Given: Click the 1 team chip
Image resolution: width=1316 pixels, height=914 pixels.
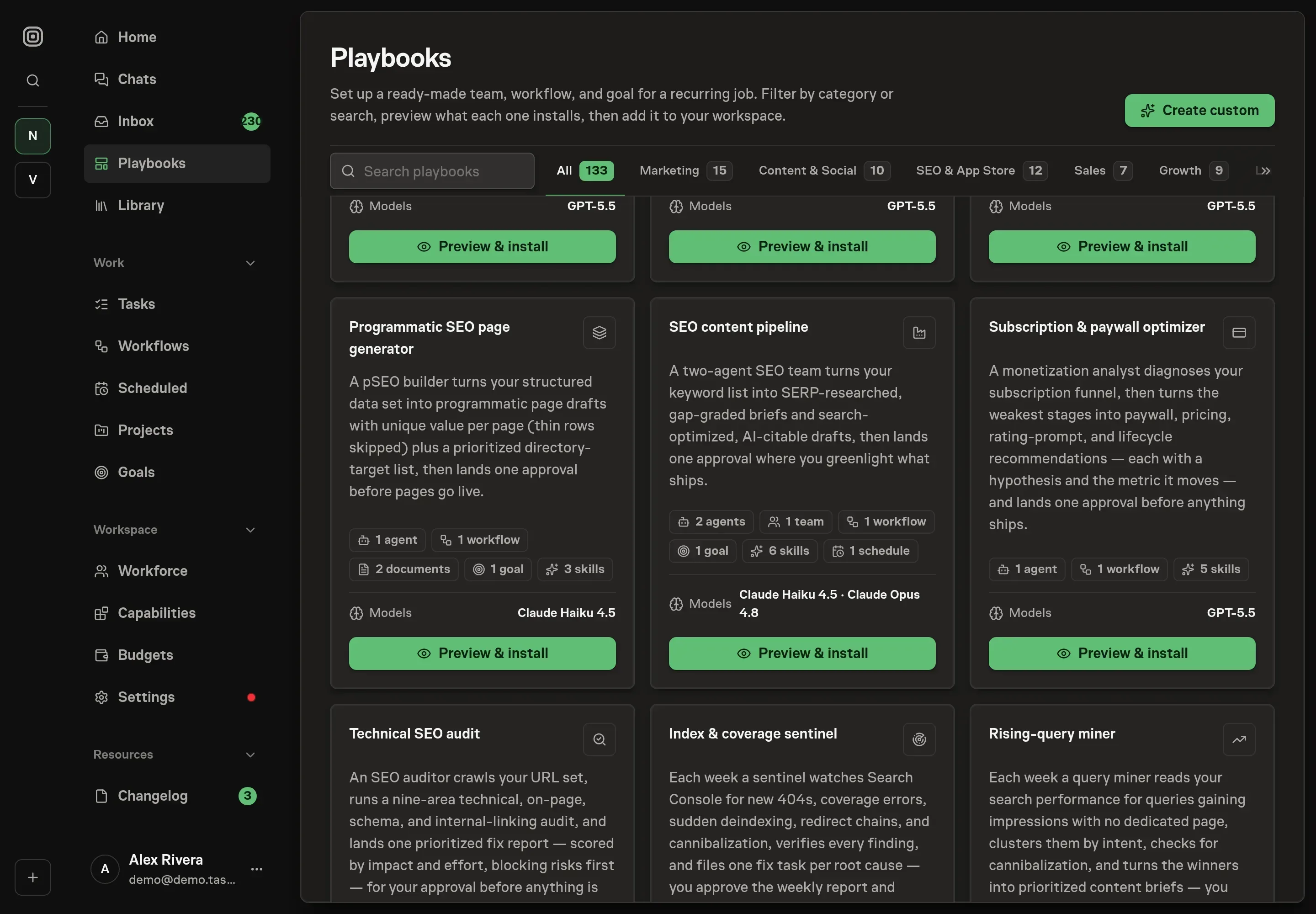Looking at the screenshot, I should tap(796, 522).
